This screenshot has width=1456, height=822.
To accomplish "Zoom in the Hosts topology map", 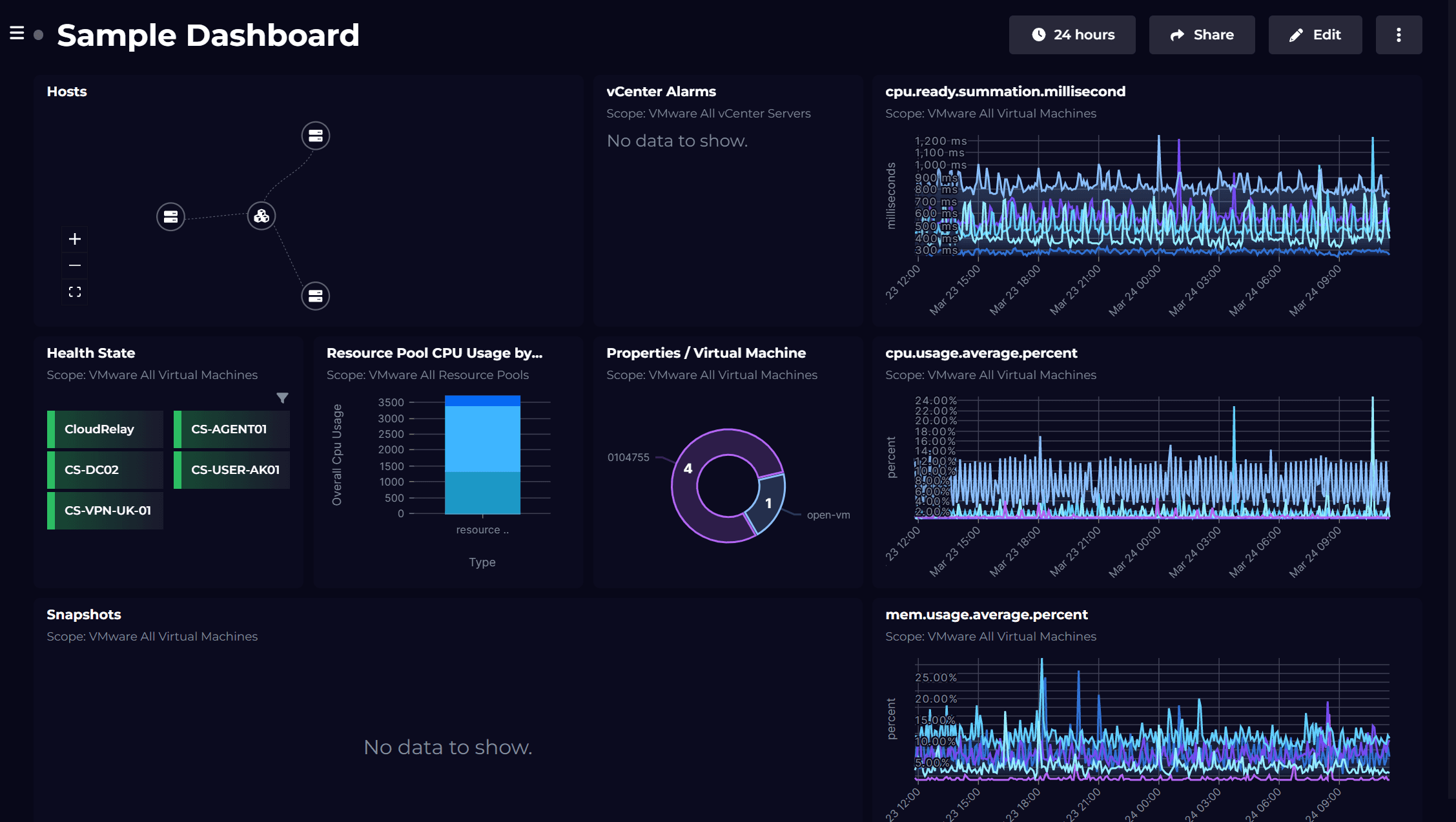I will 75,239.
